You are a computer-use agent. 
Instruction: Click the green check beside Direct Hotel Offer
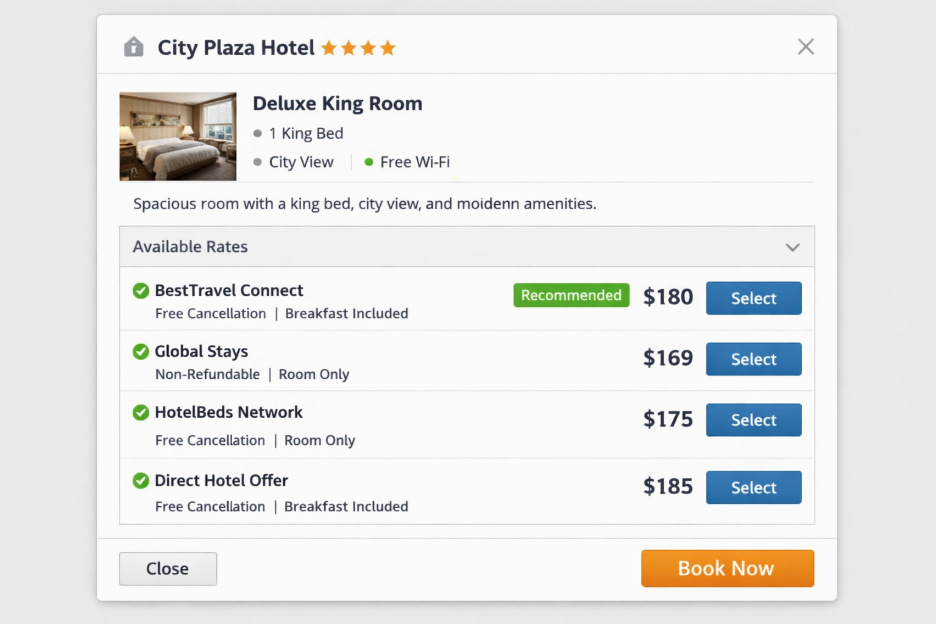141,481
